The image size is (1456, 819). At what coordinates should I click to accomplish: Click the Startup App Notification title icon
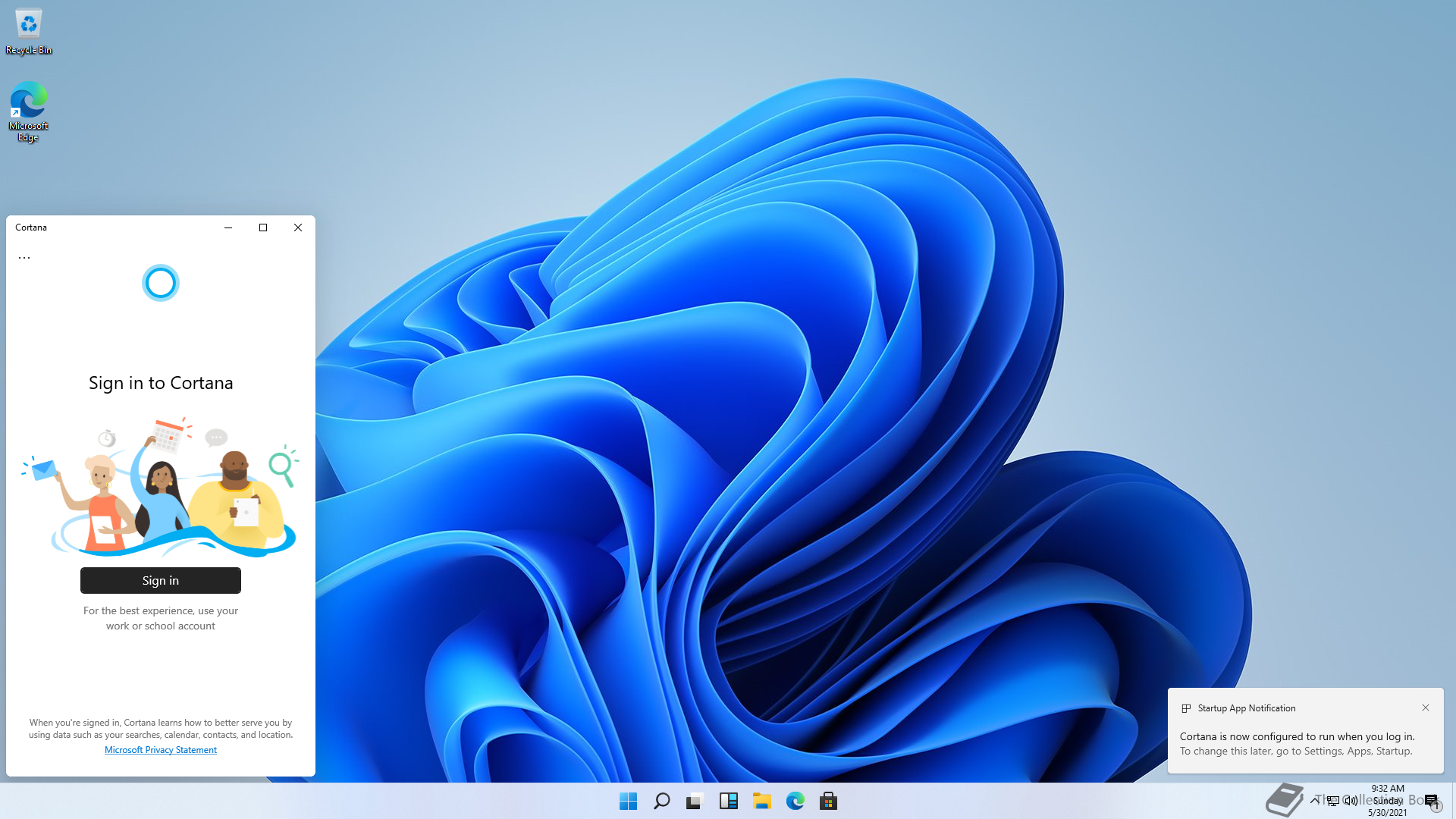point(1186,708)
